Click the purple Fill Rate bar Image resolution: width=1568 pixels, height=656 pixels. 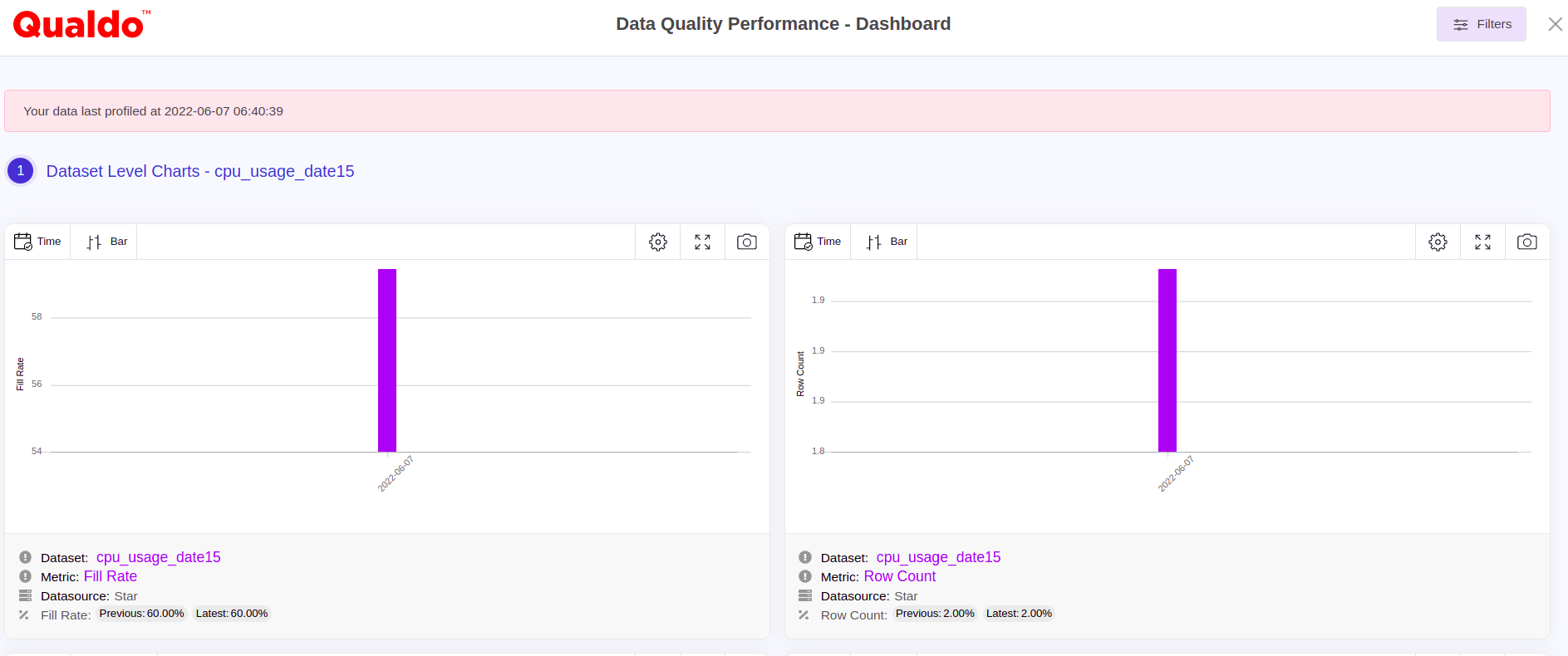[x=387, y=360]
